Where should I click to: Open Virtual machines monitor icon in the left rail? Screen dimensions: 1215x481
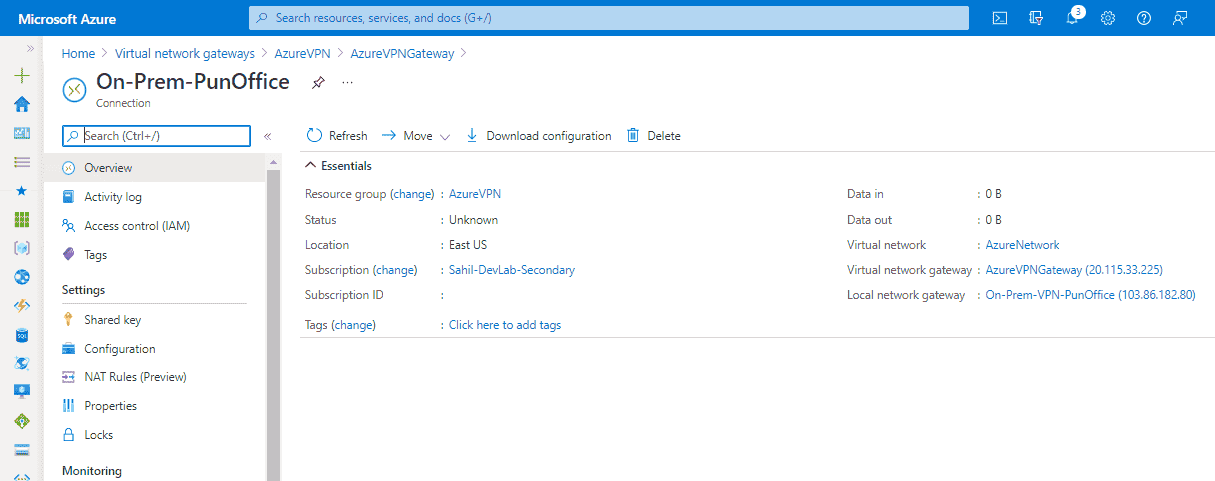click(22, 392)
